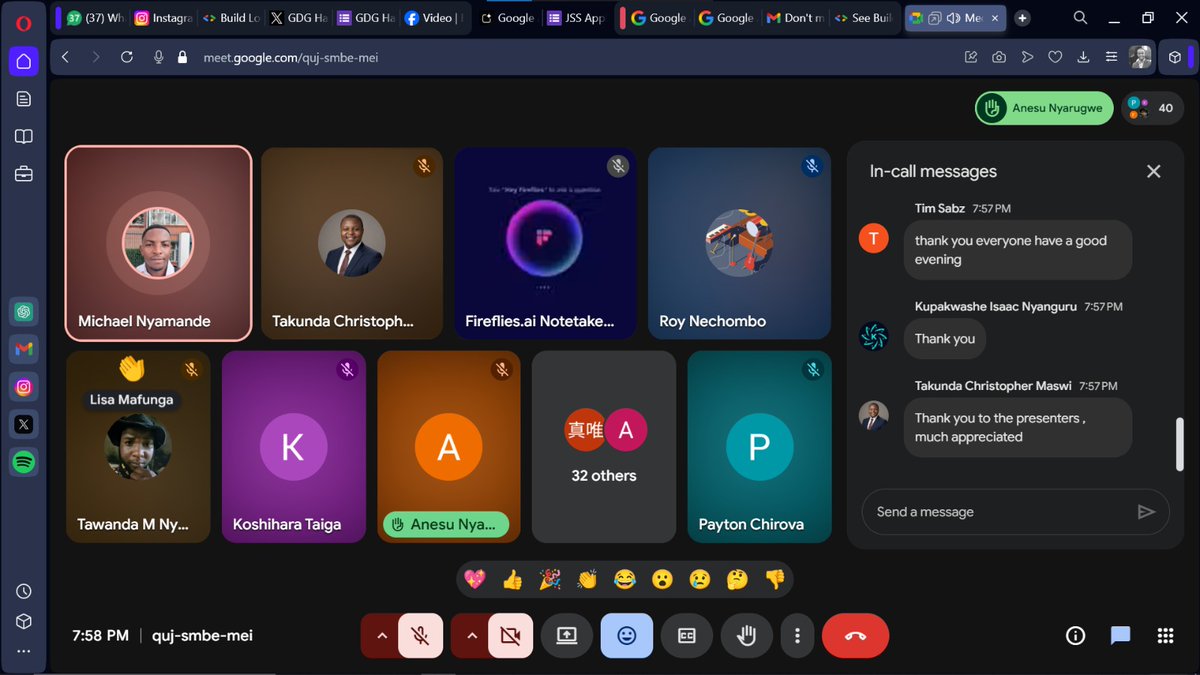Image resolution: width=1200 pixels, height=675 pixels.
Task: Toggle the emoji reactions bar button
Action: pos(627,635)
